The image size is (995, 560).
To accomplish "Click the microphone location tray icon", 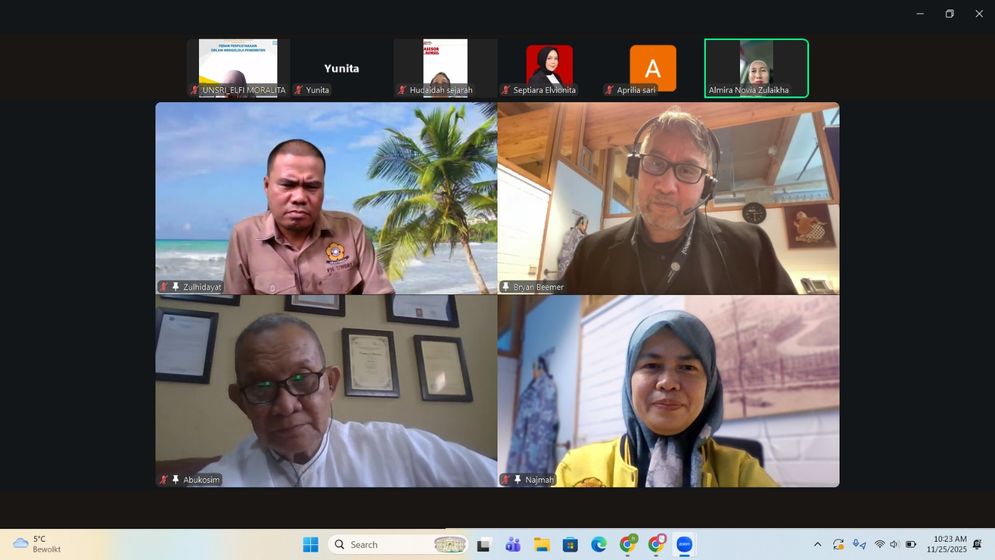I will 859,544.
